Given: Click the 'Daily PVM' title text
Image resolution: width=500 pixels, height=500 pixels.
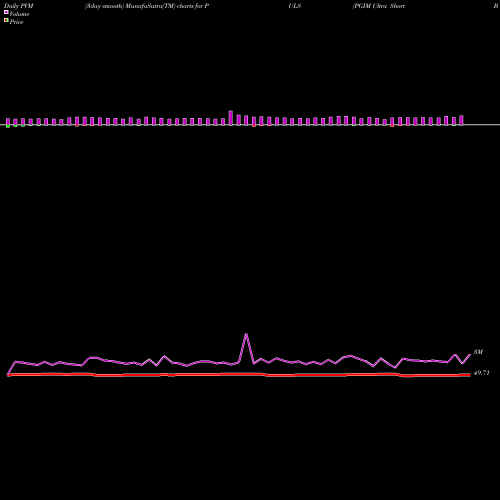Looking at the screenshot, I should [x=19, y=6].
